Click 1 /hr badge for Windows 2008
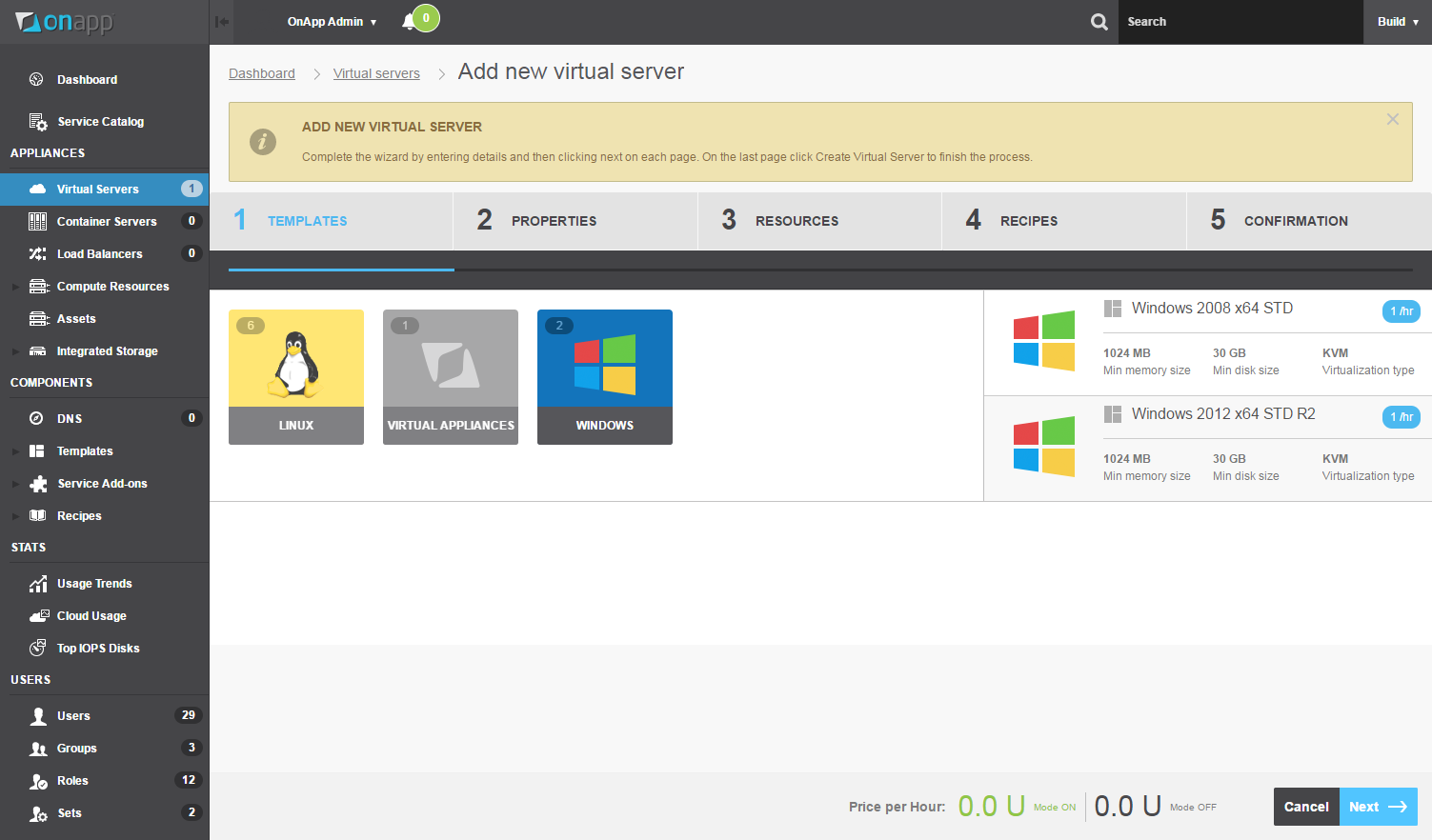Viewport: 1432px width, 840px height. [x=1402, y=311]
